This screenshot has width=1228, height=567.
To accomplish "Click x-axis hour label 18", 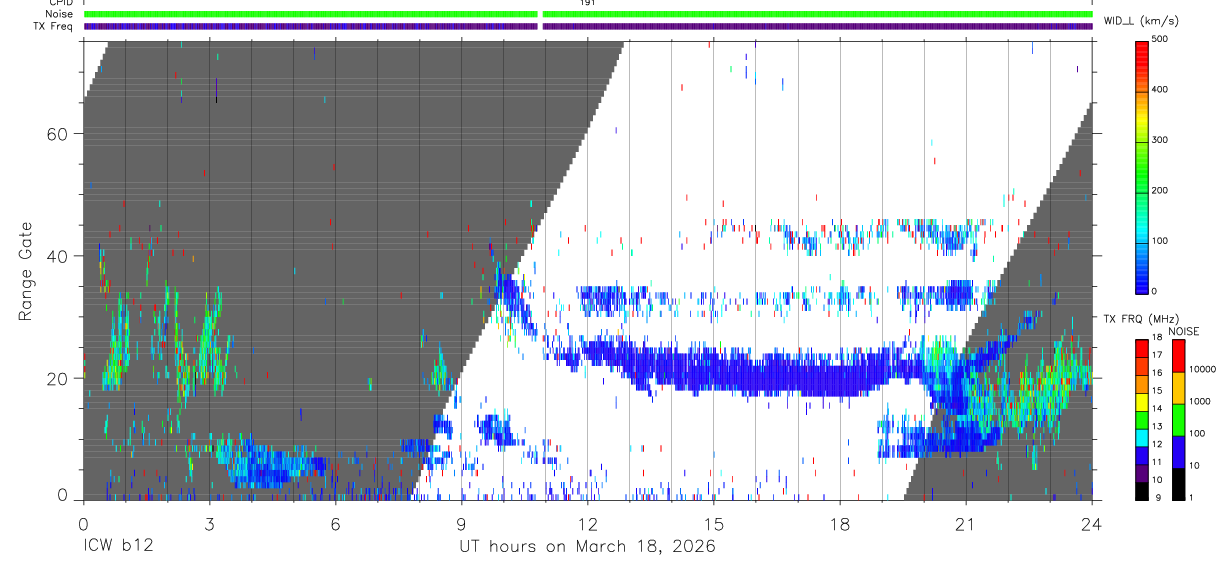I will [x=839, y=522].
